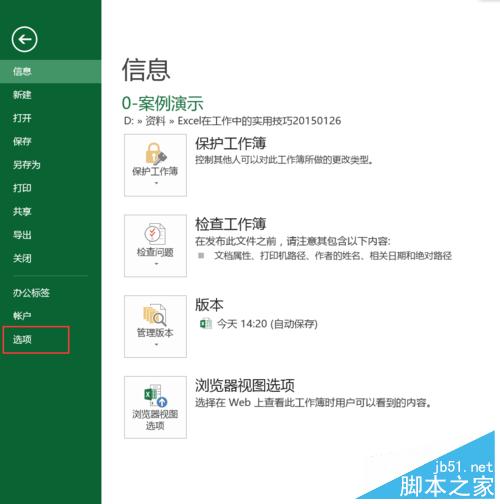Select 新建 in the sidebar

[x=22, y=95]
